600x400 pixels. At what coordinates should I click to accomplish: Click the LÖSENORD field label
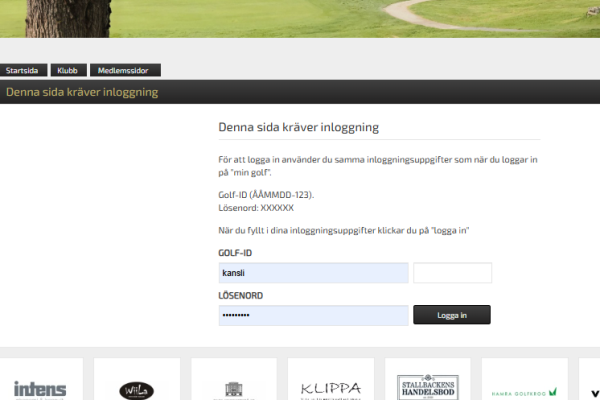[240, 296]
